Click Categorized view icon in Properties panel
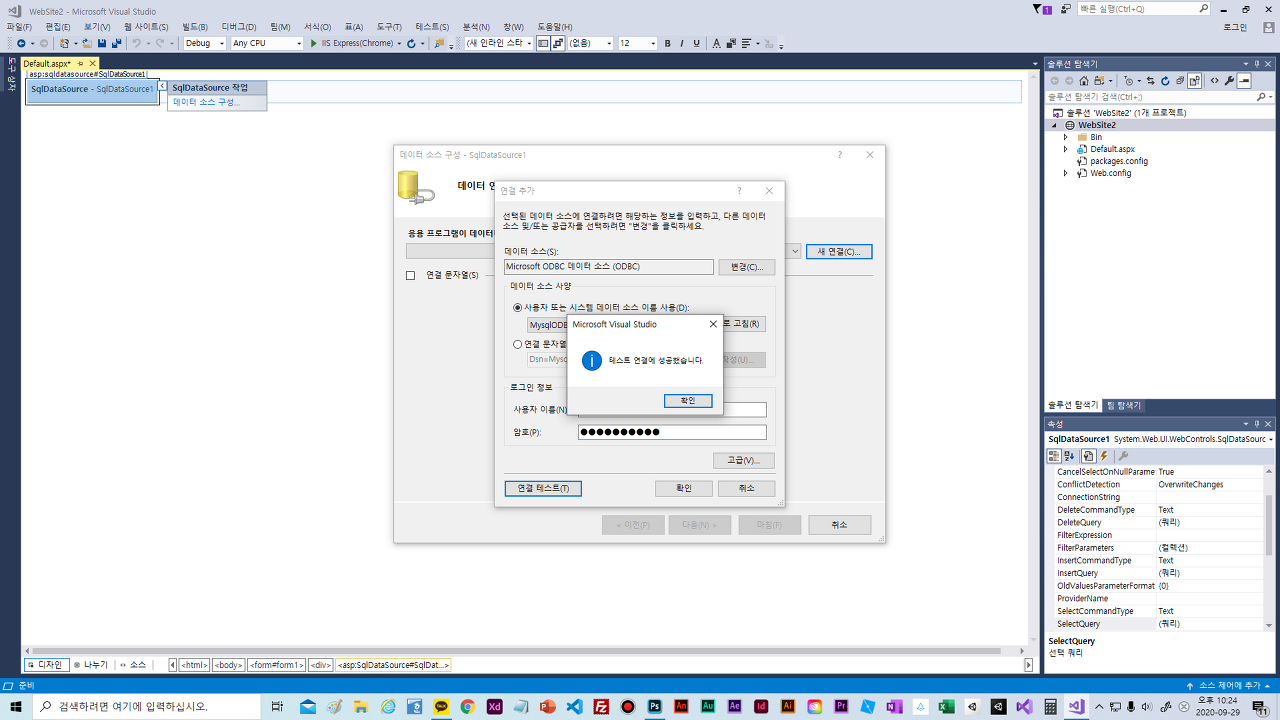Viewport: 1280px width, 720px height. pyautogui.click(x=1054, y=456)
